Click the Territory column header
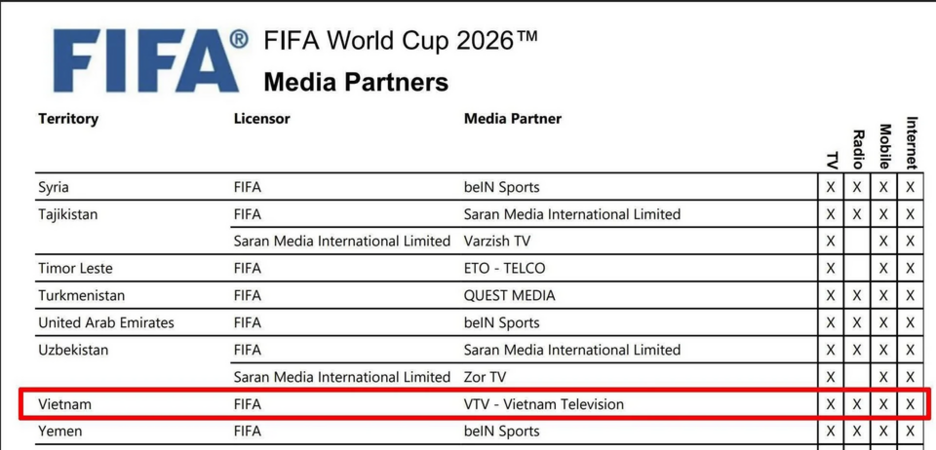Image resolution: width=936 pixels, height=450 pixels. point(68,119)
